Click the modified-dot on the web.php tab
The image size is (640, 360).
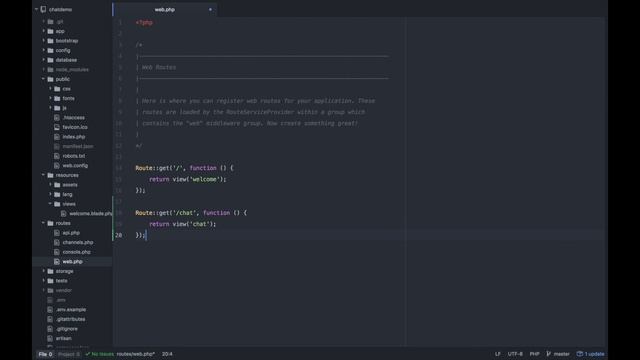pyautogui.click(x=210, y=9)
